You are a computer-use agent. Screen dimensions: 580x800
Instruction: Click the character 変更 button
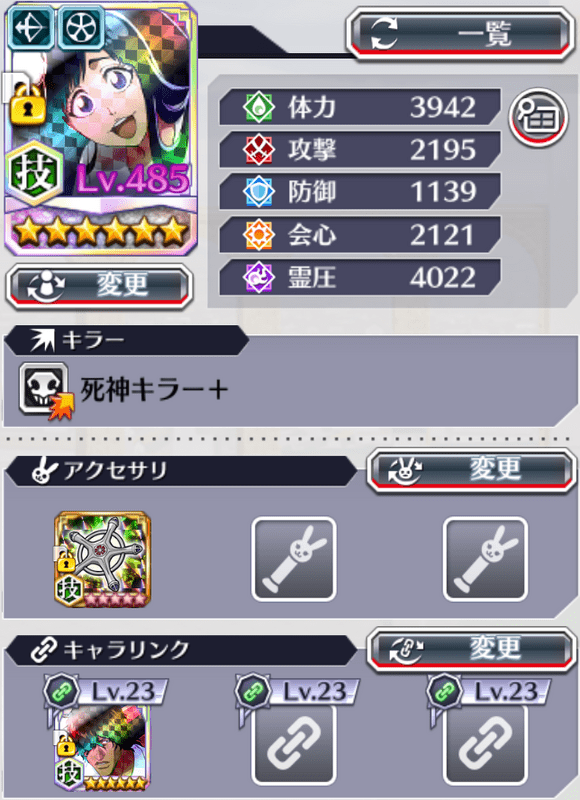coord(99,287)
